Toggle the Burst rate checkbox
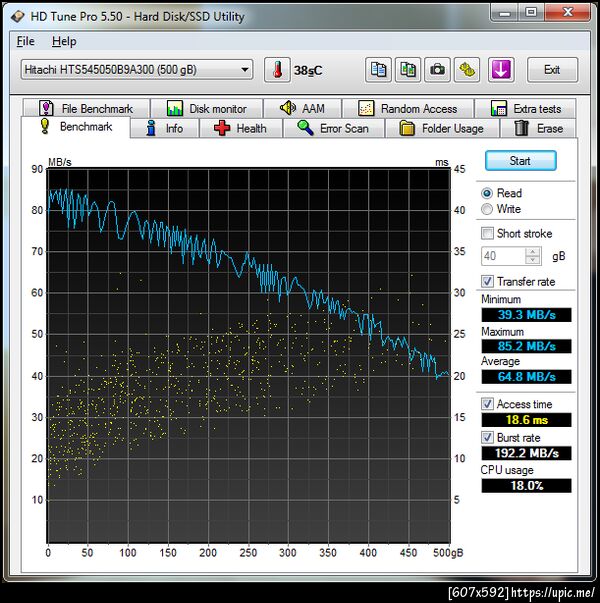This screenshot has width=600, height=603. click(487, 437)
